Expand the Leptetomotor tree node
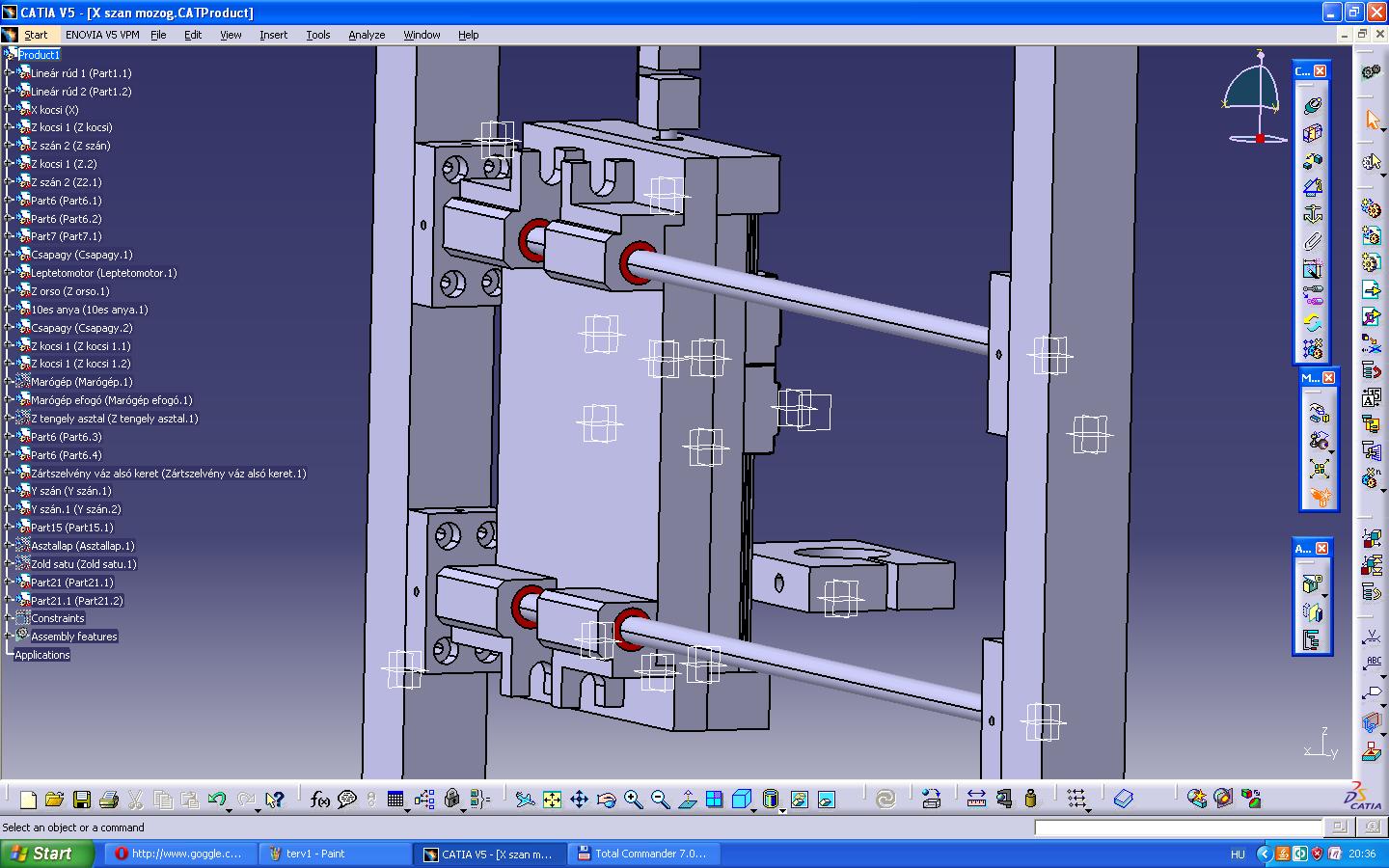Image resolution: width=1389 pixels, height=868 pixels. pos(9,273)
